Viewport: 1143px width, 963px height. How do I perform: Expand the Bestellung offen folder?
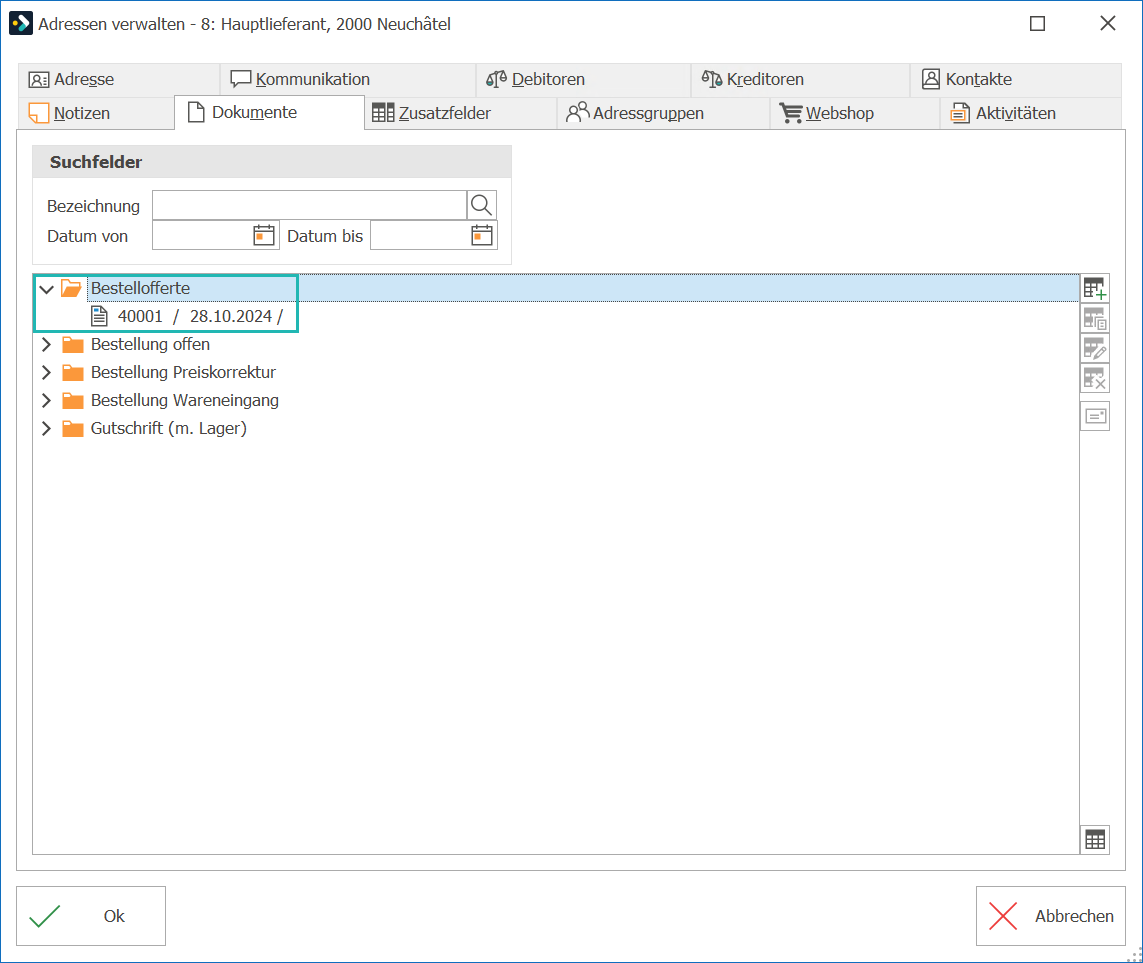pos(47,344)
